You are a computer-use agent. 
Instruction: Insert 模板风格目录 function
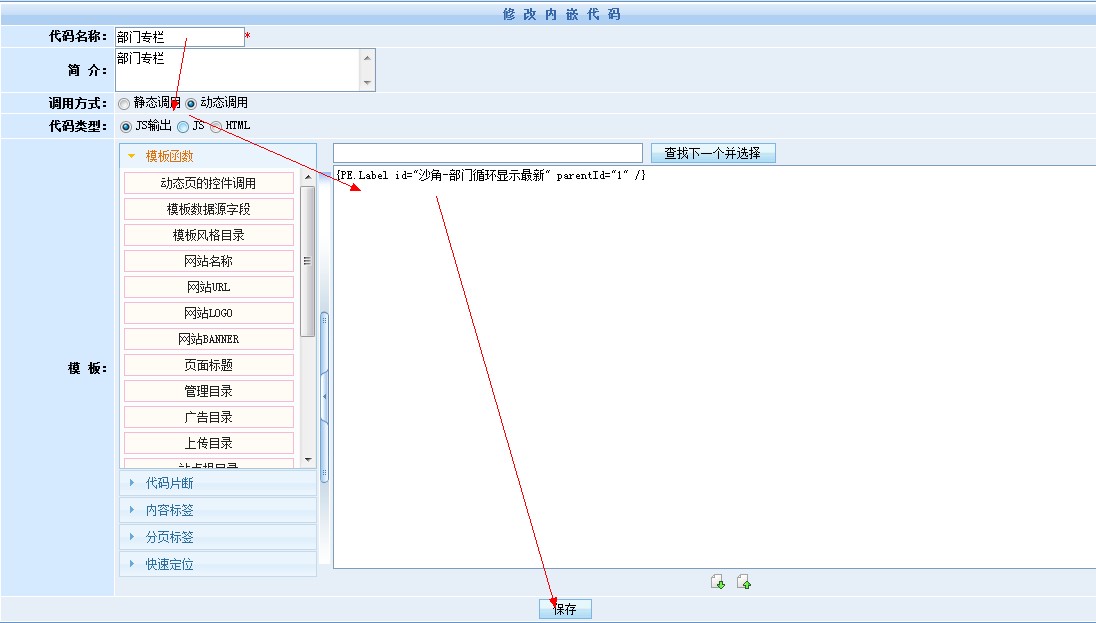click(x=209, y=235)
